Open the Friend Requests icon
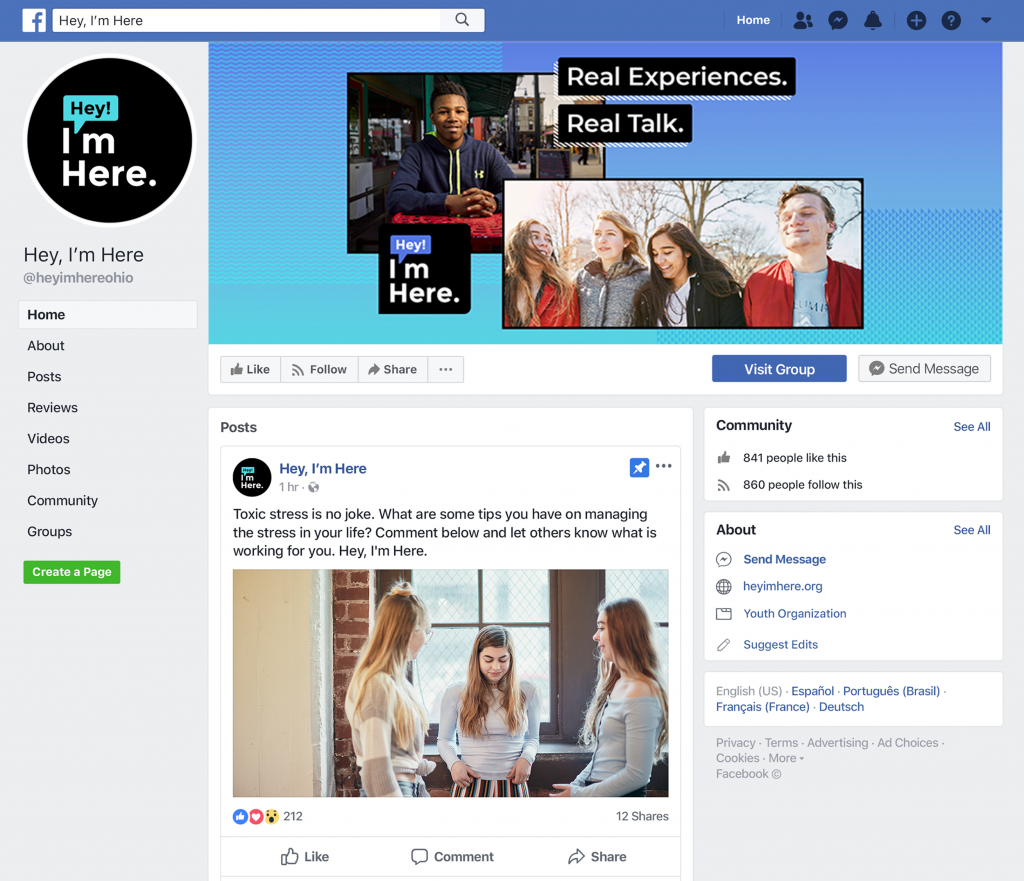 (803, 20)
